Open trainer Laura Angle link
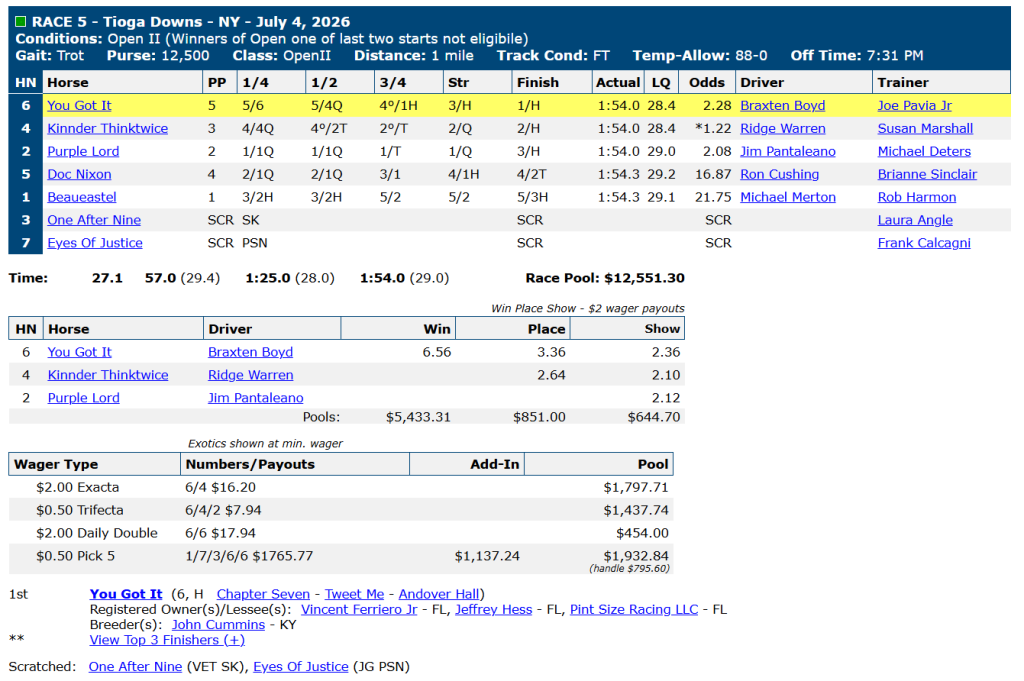This screenshot has height=681, width=1024. 915,220
